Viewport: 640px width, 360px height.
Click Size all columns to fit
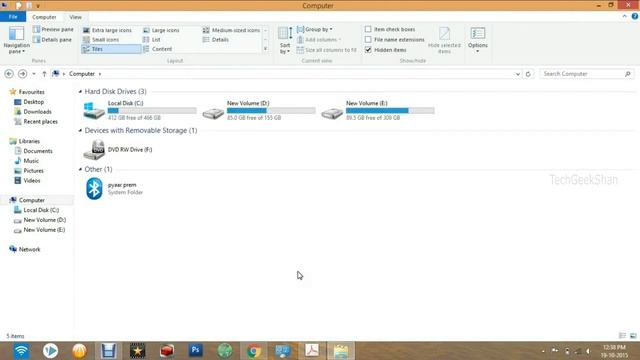click(327, 50)
